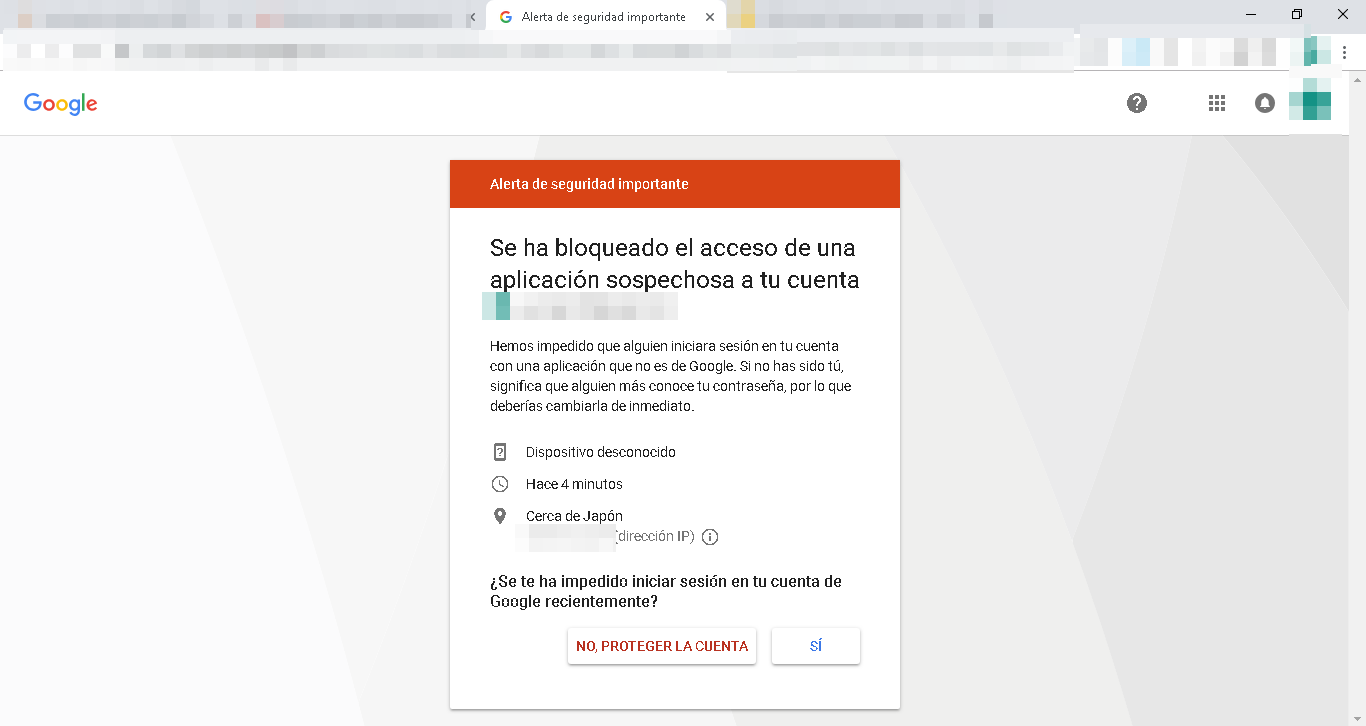Click the IP address info icon

point(710,537)
